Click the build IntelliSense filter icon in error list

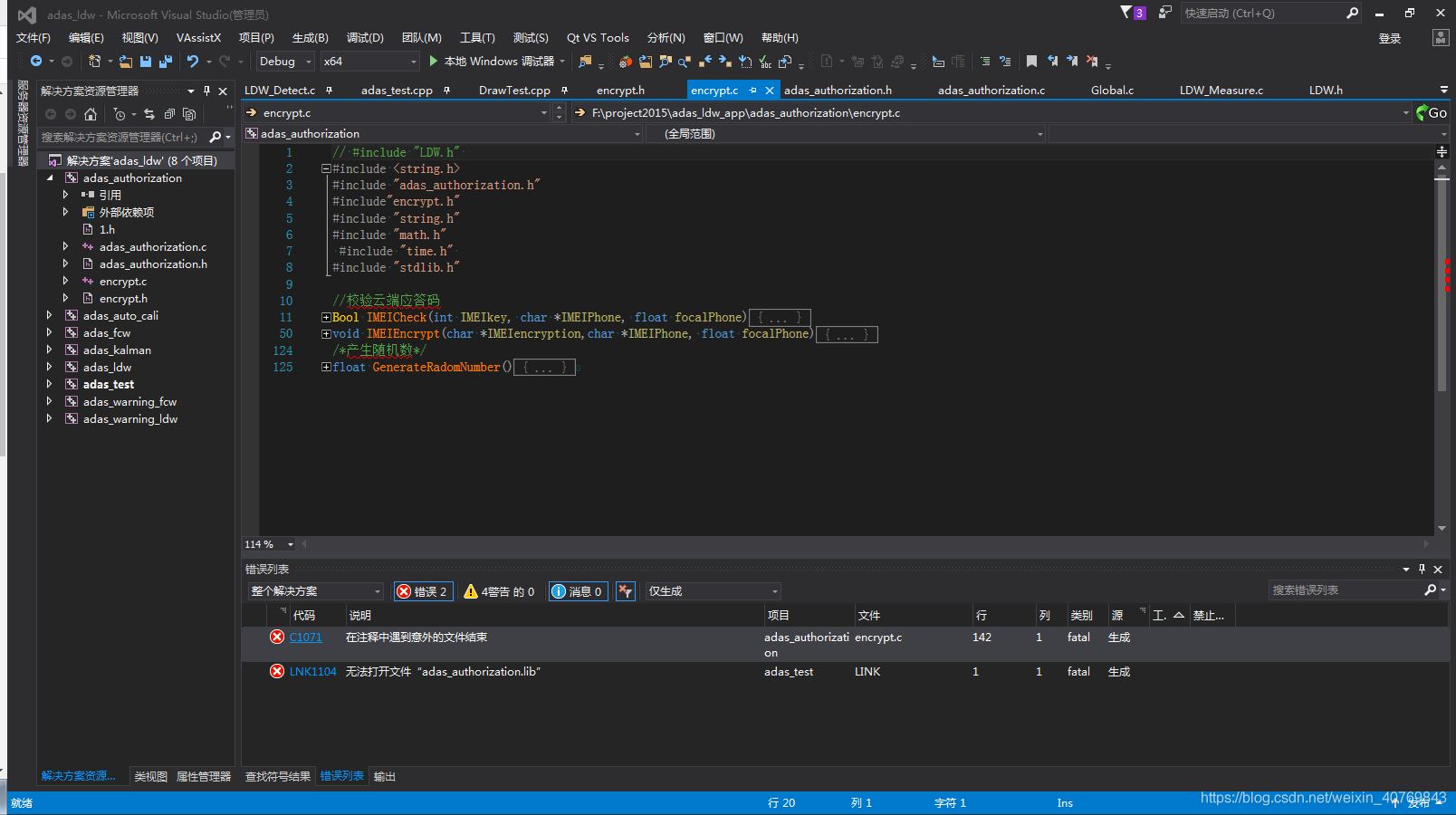(625, 591)
